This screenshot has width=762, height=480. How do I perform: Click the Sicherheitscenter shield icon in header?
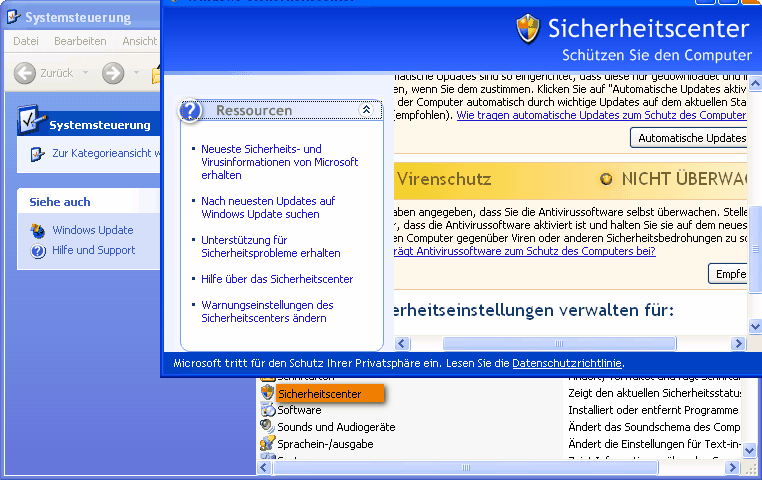528,29
